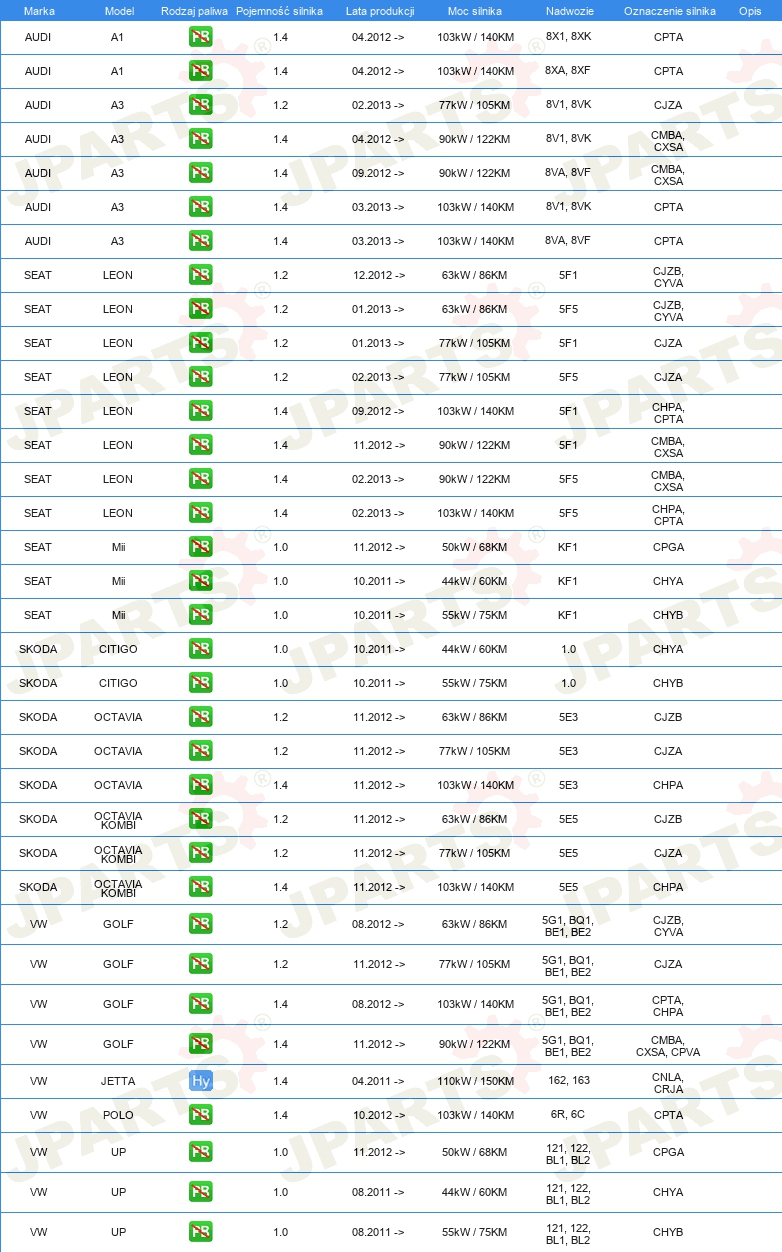The height and width of the screenshot is (1252, 782).
Task: Click fuel icon in SEAT Mii CPGA row
Action: (200, 547)
